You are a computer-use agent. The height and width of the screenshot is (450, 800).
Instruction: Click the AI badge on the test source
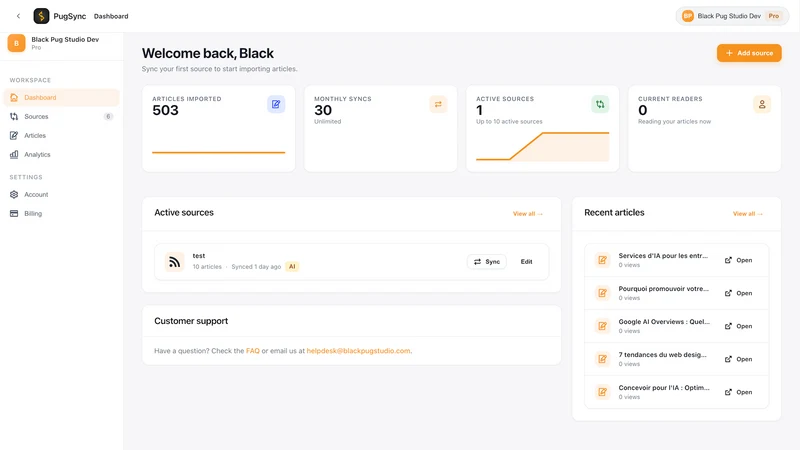[x=292, y=266]
